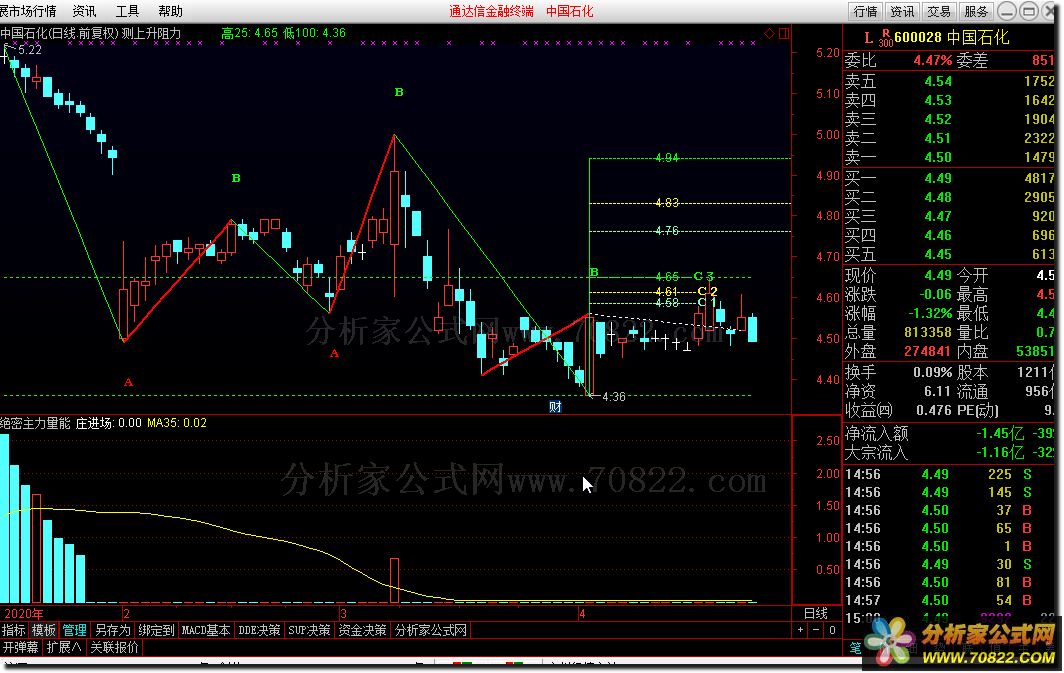Click the 外盘 value 274841

928,351
